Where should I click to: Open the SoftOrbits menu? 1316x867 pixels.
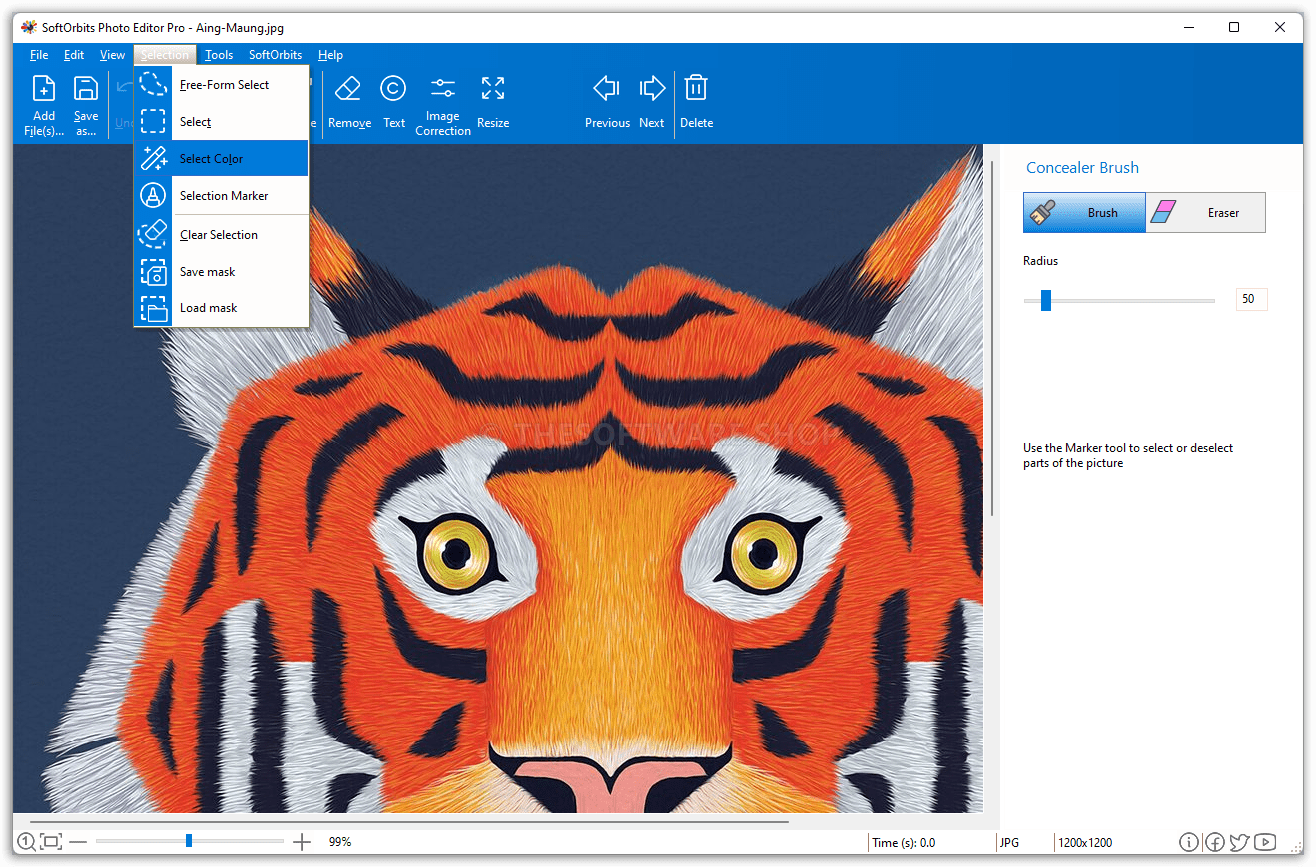(x=275, y=55)
